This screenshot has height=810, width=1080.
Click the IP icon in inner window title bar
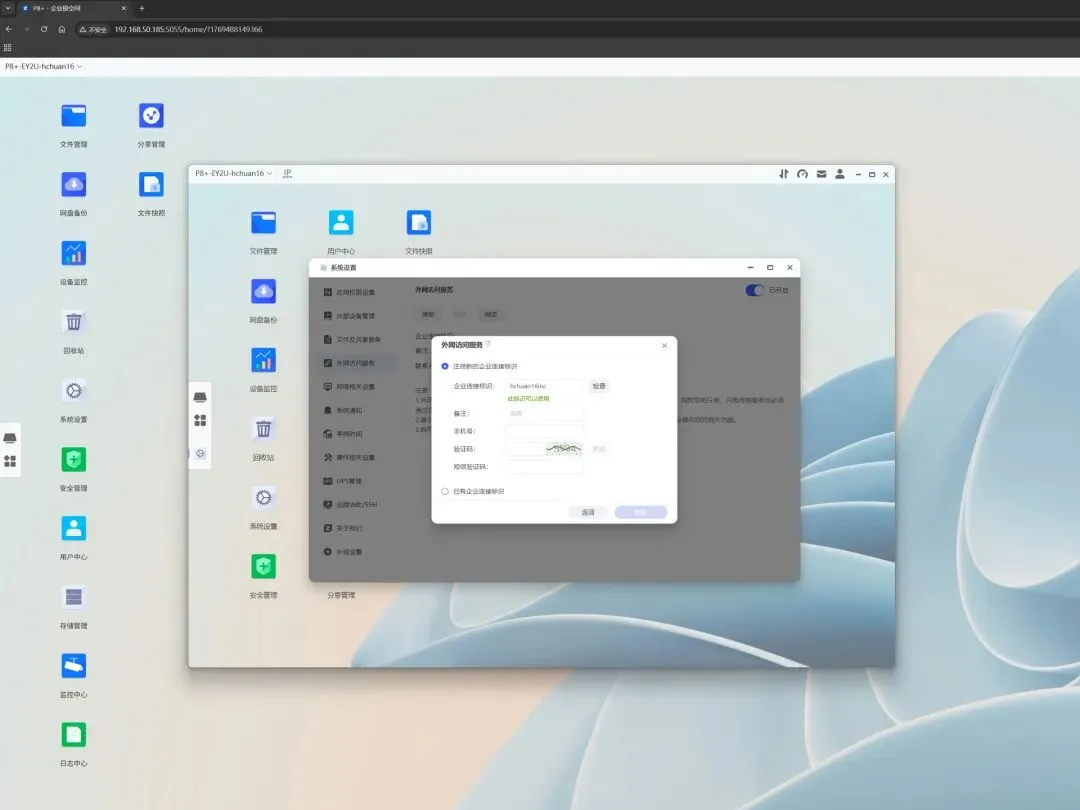coord(287,174)
